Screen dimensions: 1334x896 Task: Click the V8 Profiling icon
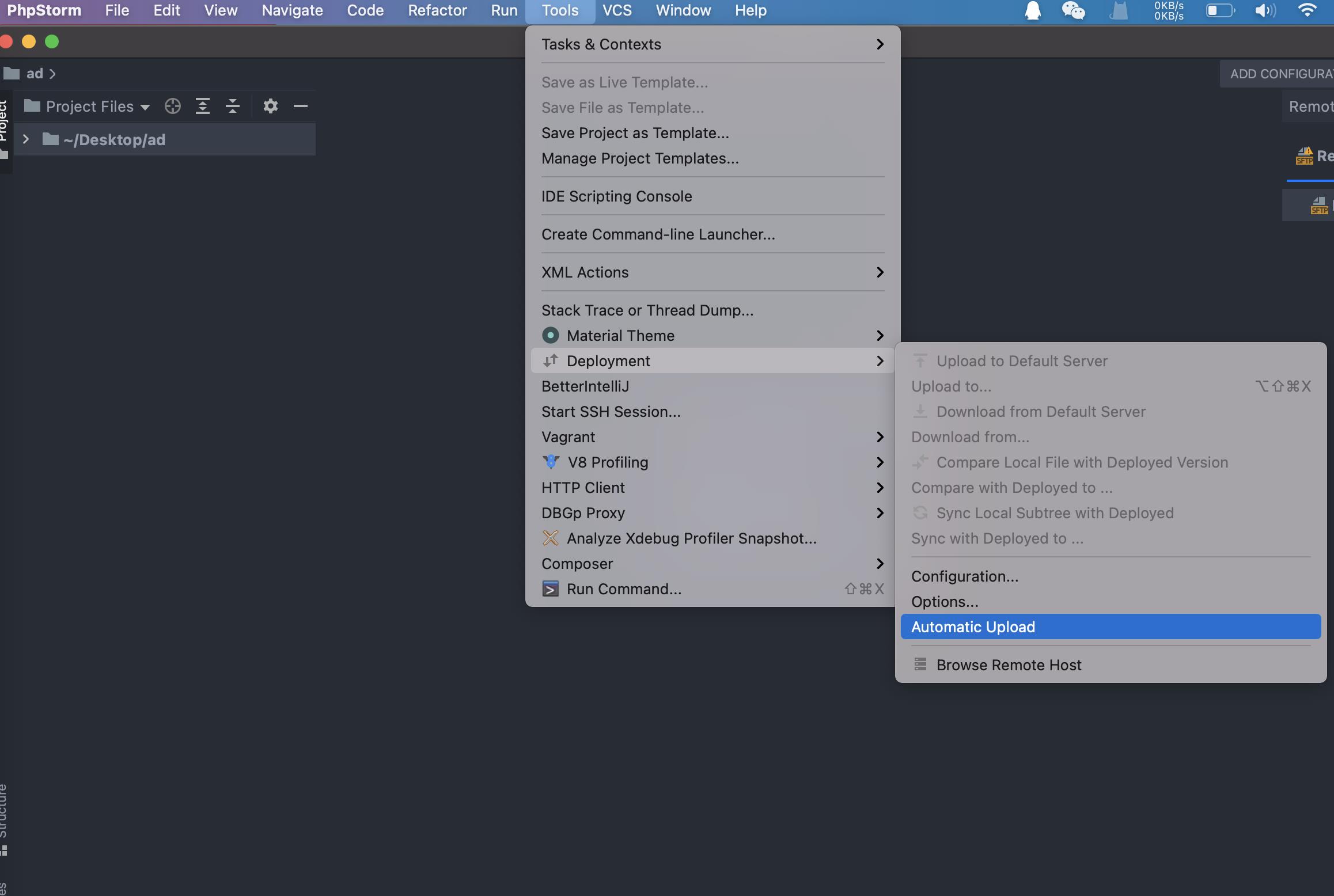(x=551, y=462)
